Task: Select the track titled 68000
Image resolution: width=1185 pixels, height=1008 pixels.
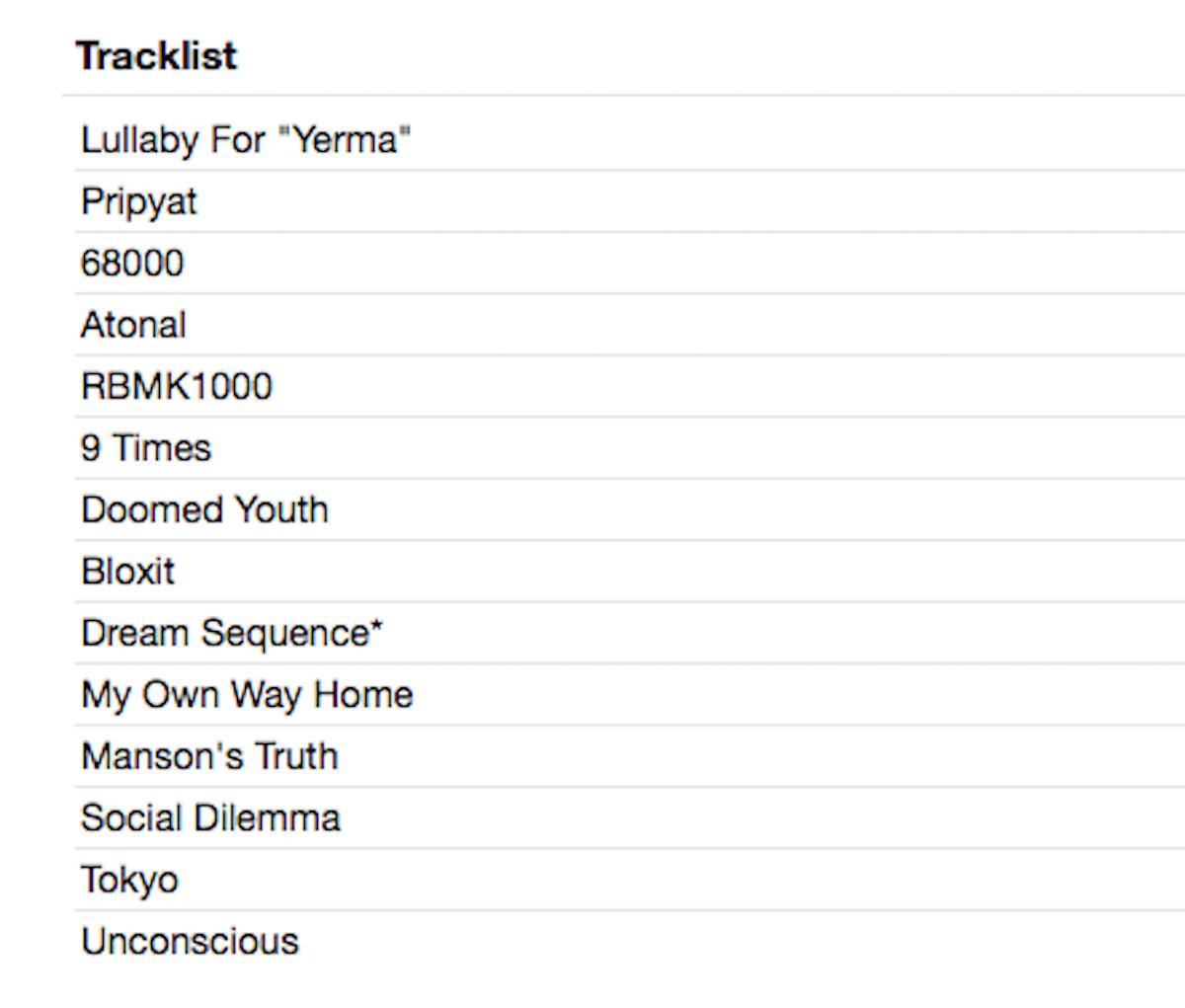Action: [132, 264]
